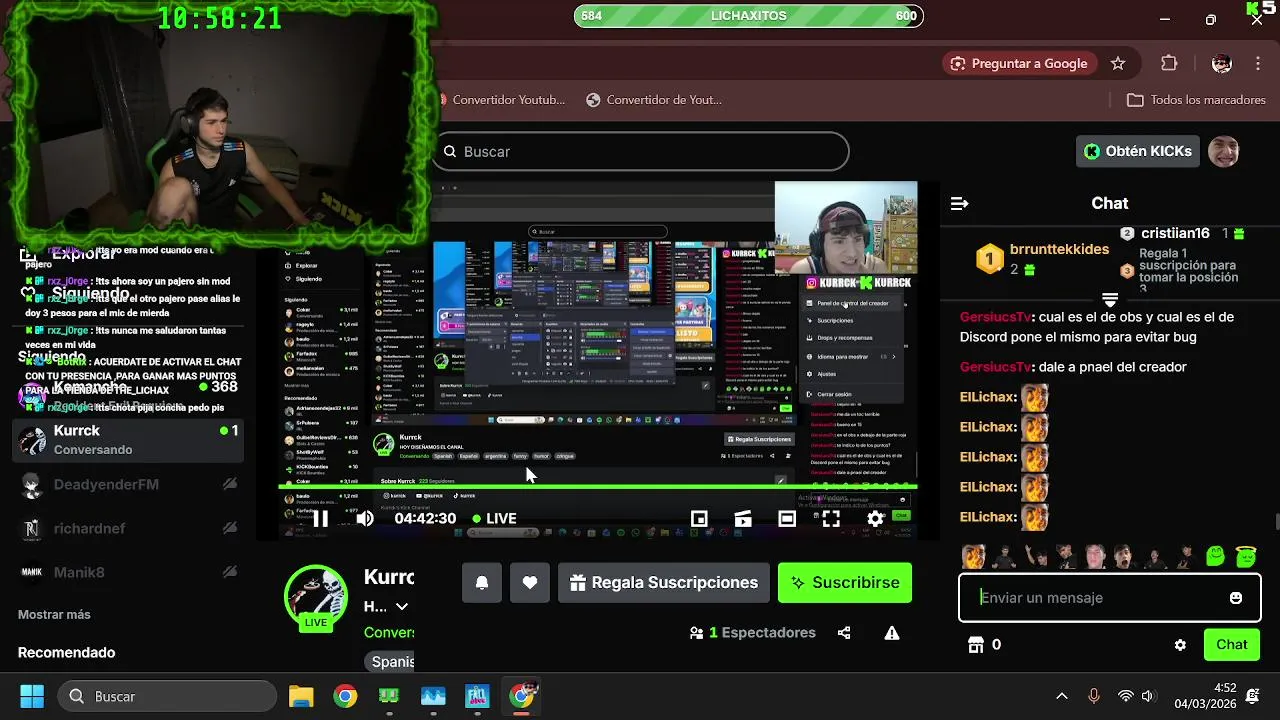
Task: Open cristiian16 leaderboard entry
Action: coord(1183,233)
